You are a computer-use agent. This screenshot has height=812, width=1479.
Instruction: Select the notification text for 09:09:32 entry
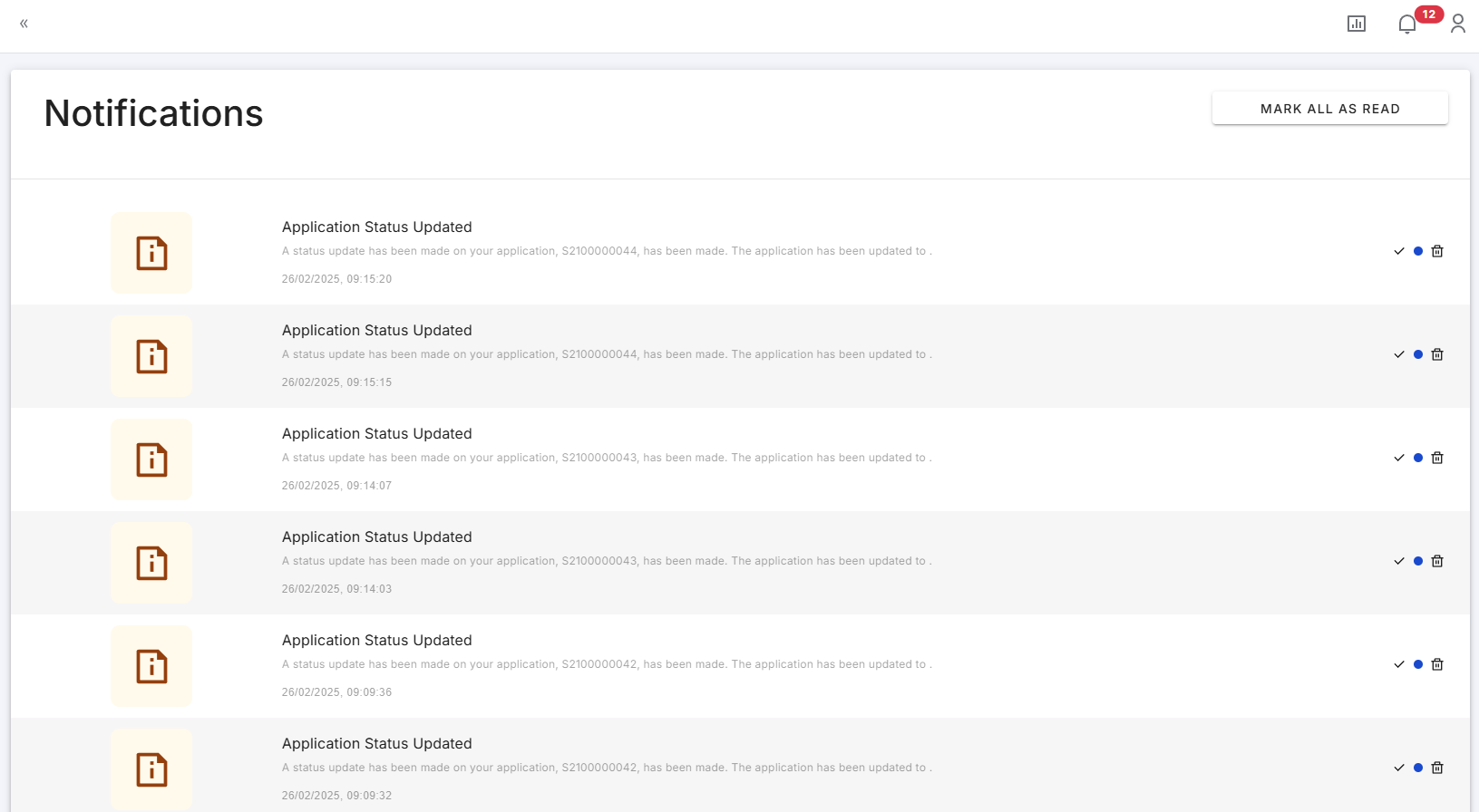pos(606,768)
